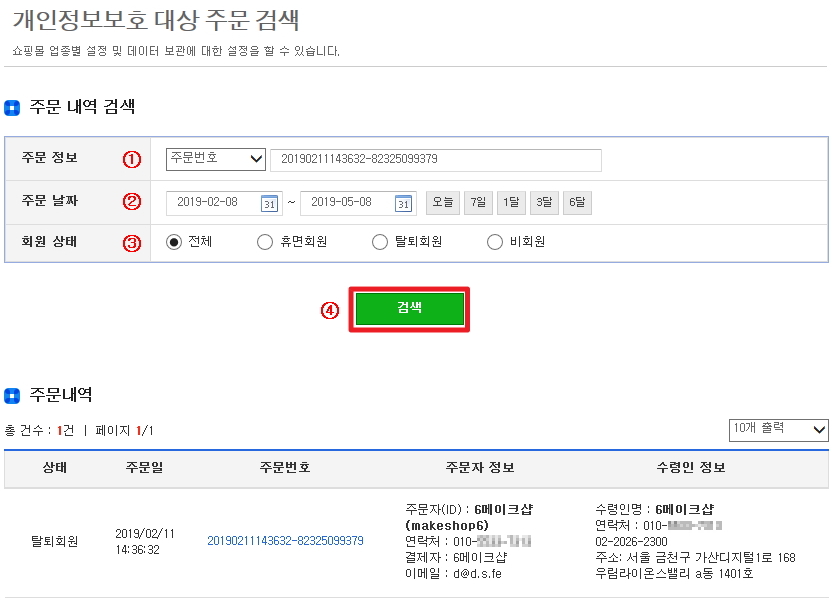Open the start date calendar picker icon
The image size is (835, 601).
tap(269, 203)
